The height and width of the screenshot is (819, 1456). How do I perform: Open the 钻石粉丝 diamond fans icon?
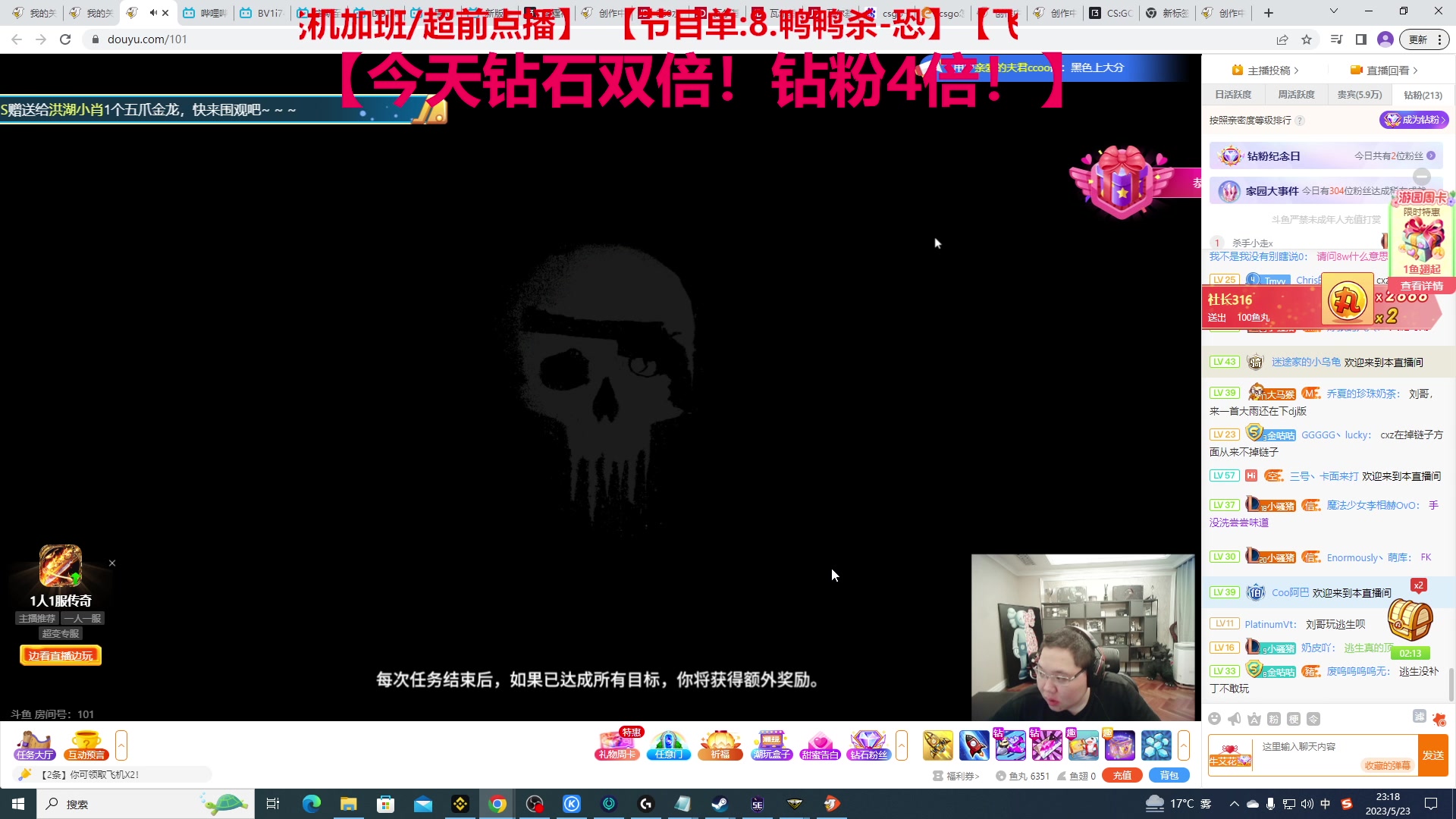(868, 745)
